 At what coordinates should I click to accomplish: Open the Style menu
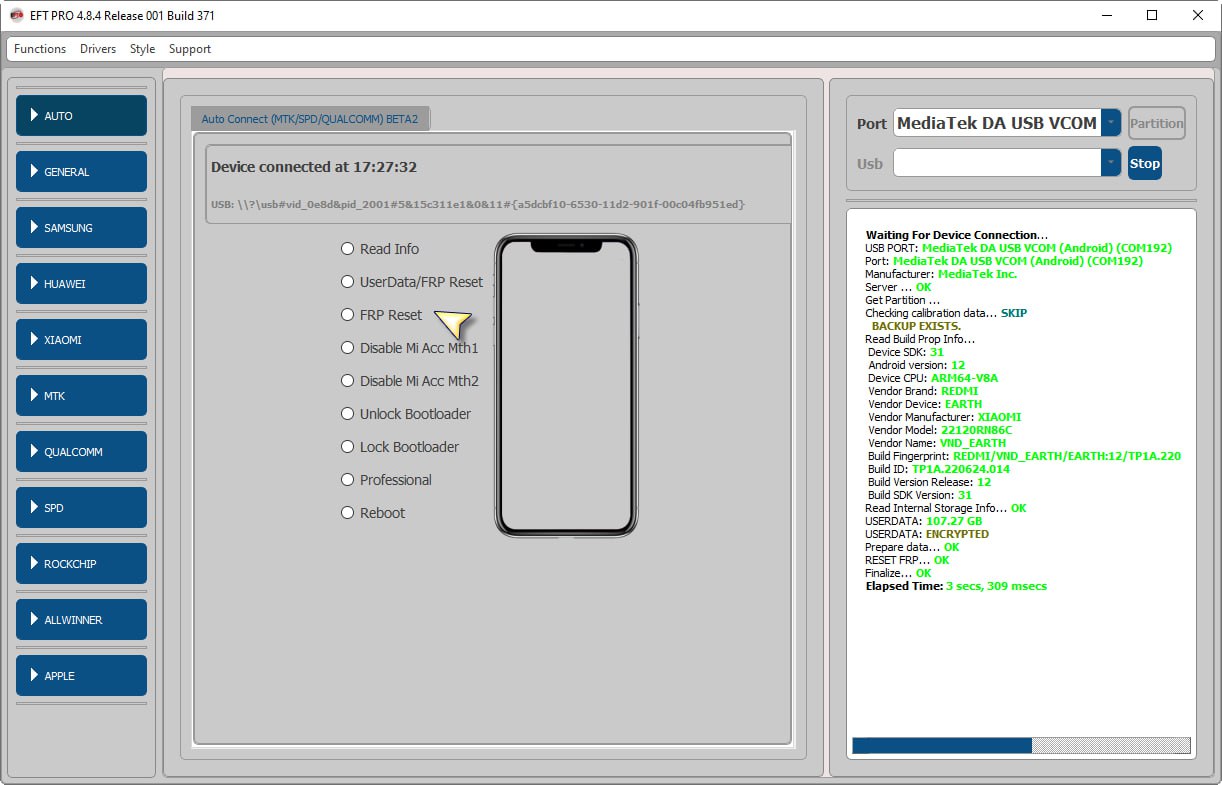(x=142, y=49)
